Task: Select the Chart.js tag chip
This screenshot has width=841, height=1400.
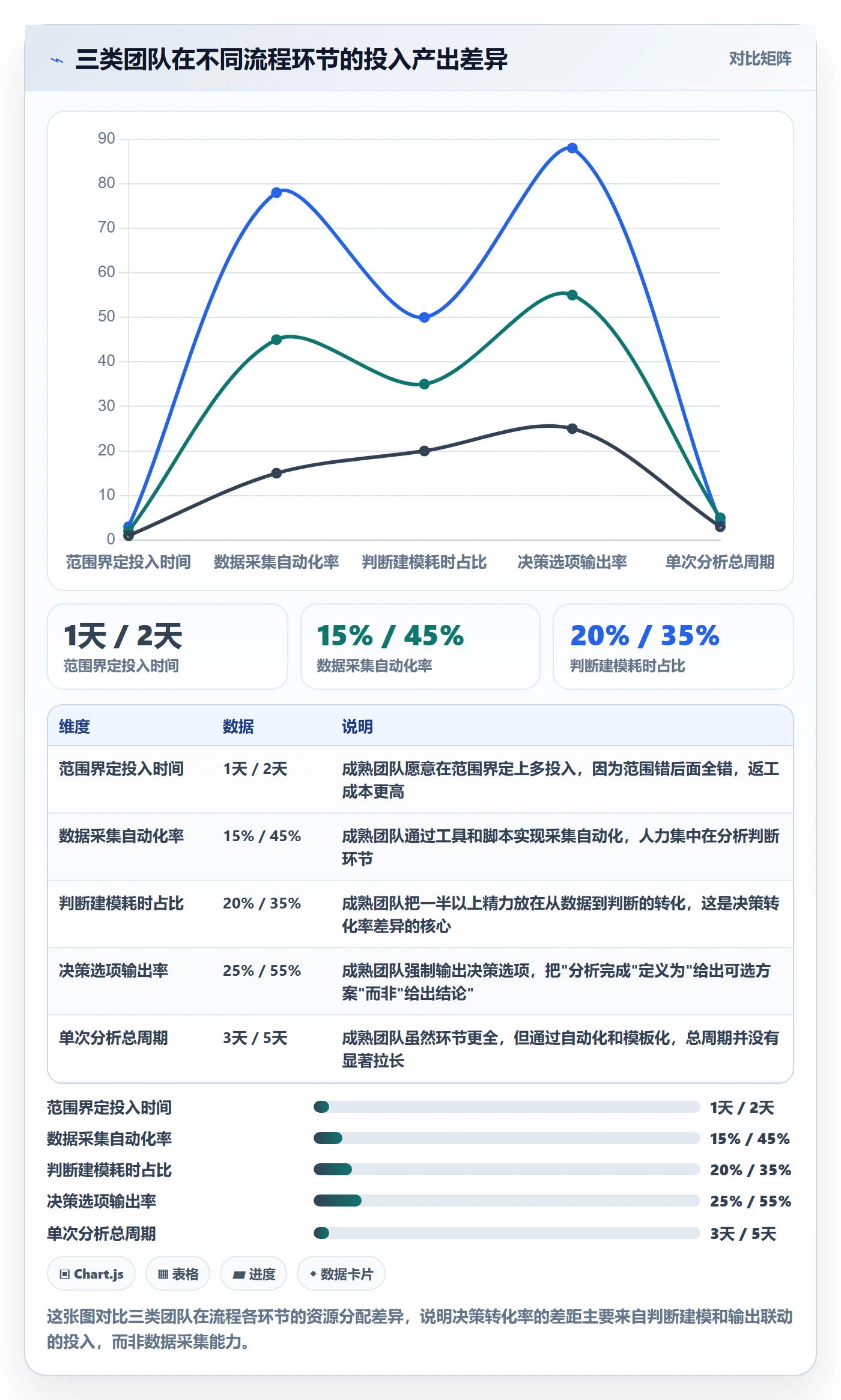Action: pos(91,1273)
